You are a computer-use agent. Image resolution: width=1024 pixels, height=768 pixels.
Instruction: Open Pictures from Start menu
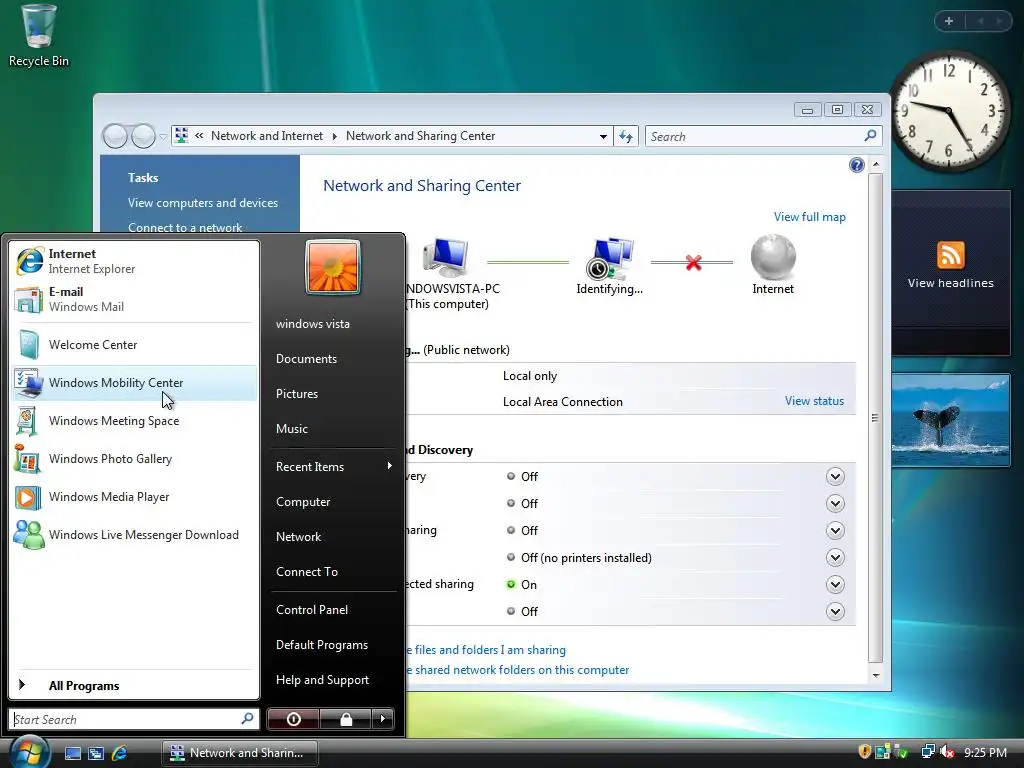click(x=297, y=394)
